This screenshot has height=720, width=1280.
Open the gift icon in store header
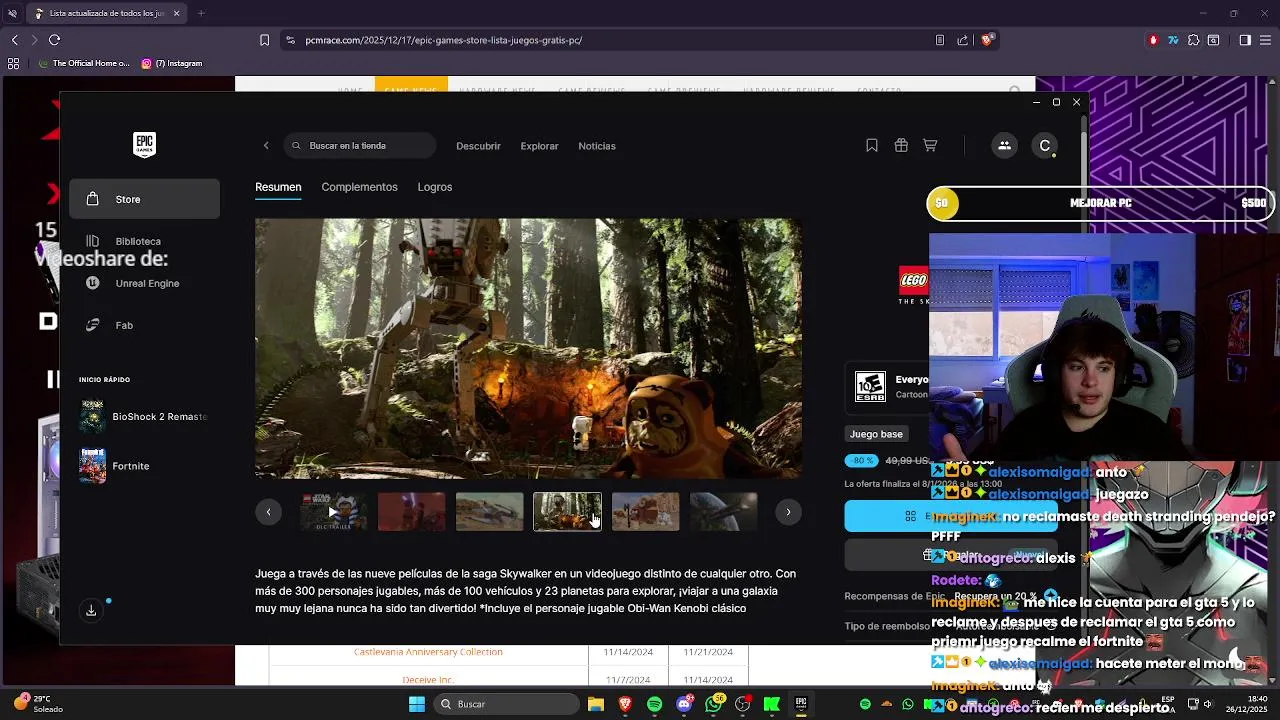click(901, 146)
